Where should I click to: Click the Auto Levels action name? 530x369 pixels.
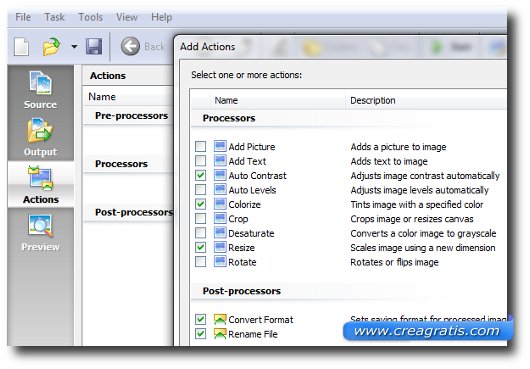pos(252,190)
